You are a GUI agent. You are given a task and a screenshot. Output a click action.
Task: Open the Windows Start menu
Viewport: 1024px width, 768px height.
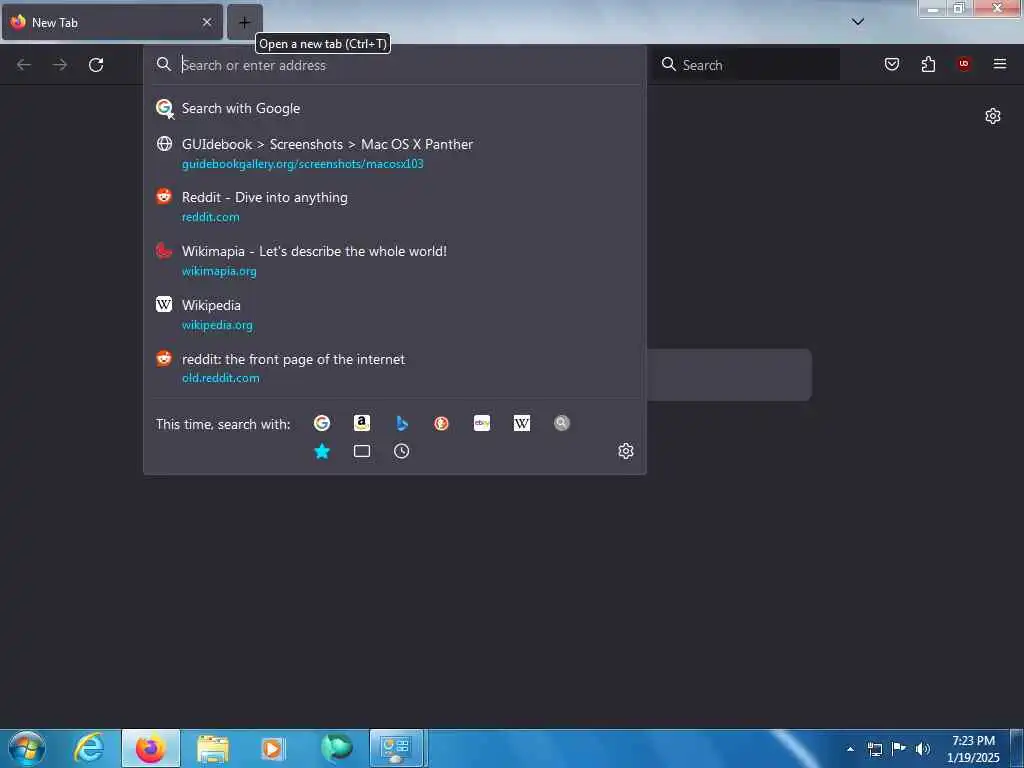pyautogui.click(x=27, y=748)
